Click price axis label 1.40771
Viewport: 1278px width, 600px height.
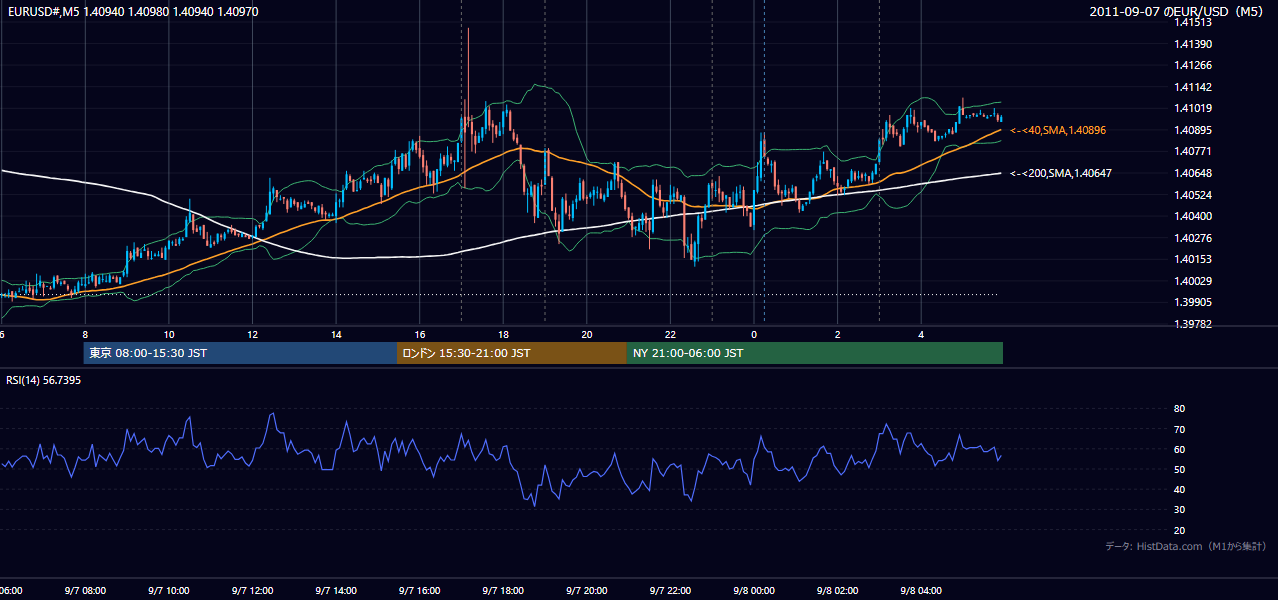point(1192,151)
